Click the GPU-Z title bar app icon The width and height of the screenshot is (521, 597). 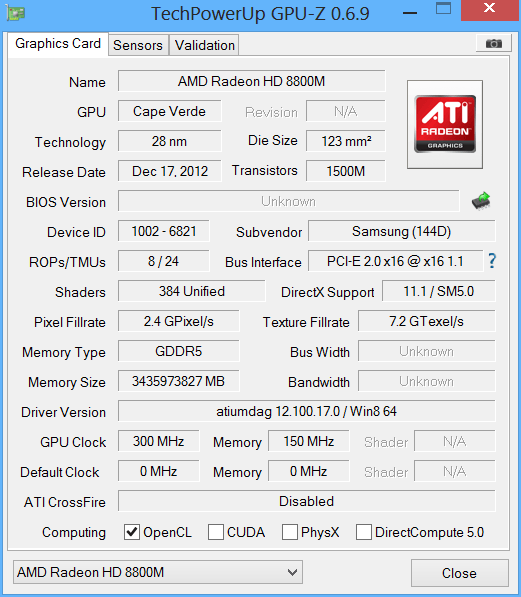(16, 13)
